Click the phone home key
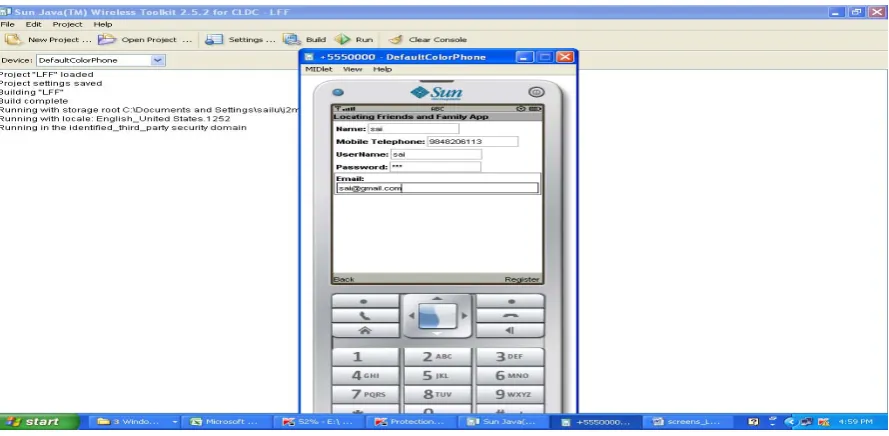The image size is (889, 436). (365, 331)
